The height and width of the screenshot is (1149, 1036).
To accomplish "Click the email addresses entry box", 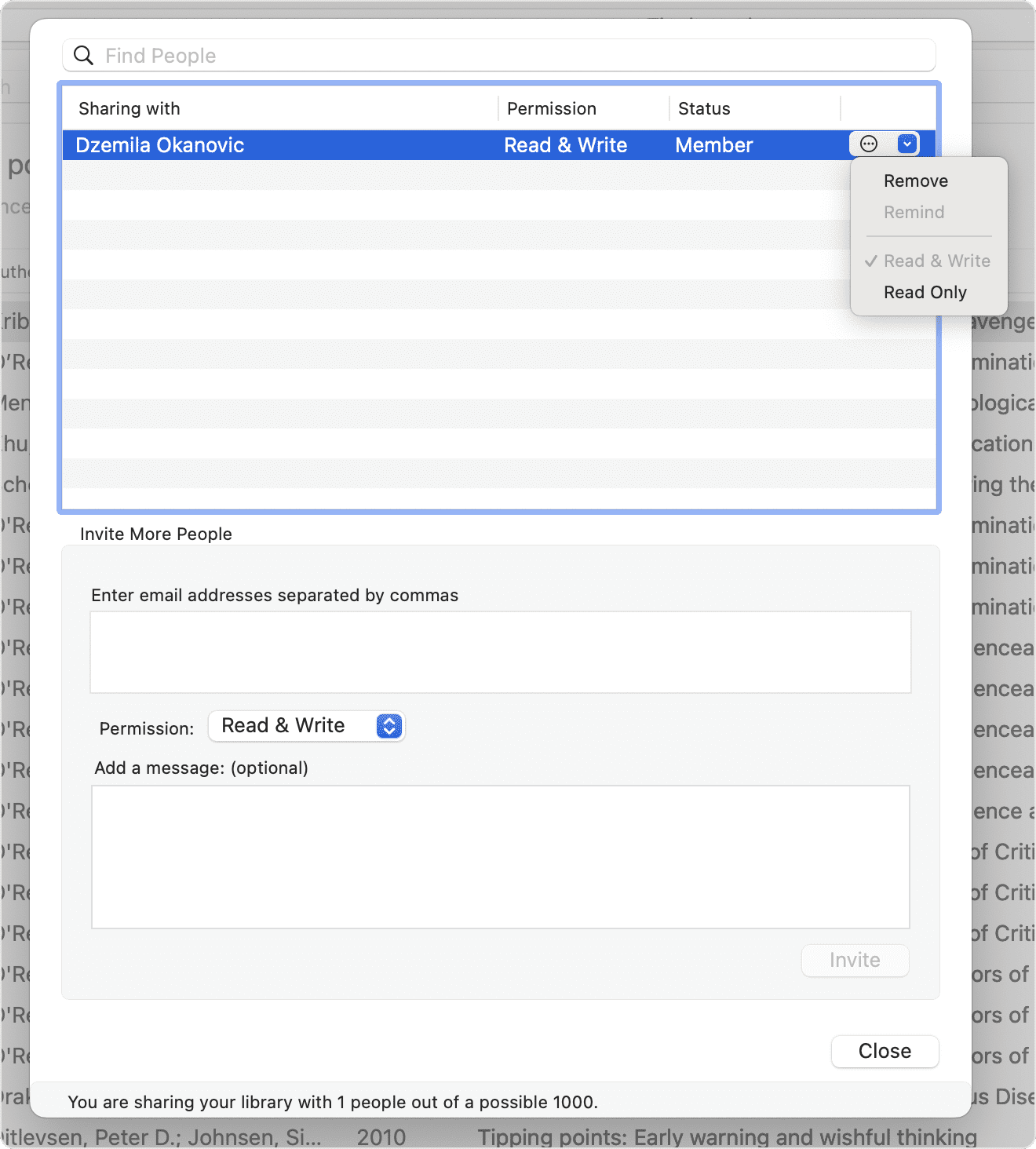I will (x=500, y=652).
